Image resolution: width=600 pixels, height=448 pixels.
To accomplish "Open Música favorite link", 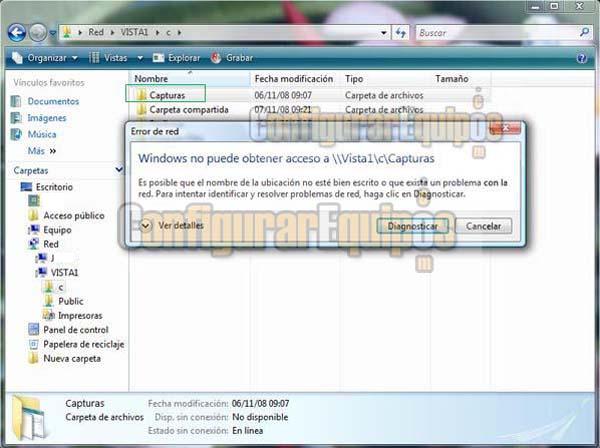I will point(42,134).
